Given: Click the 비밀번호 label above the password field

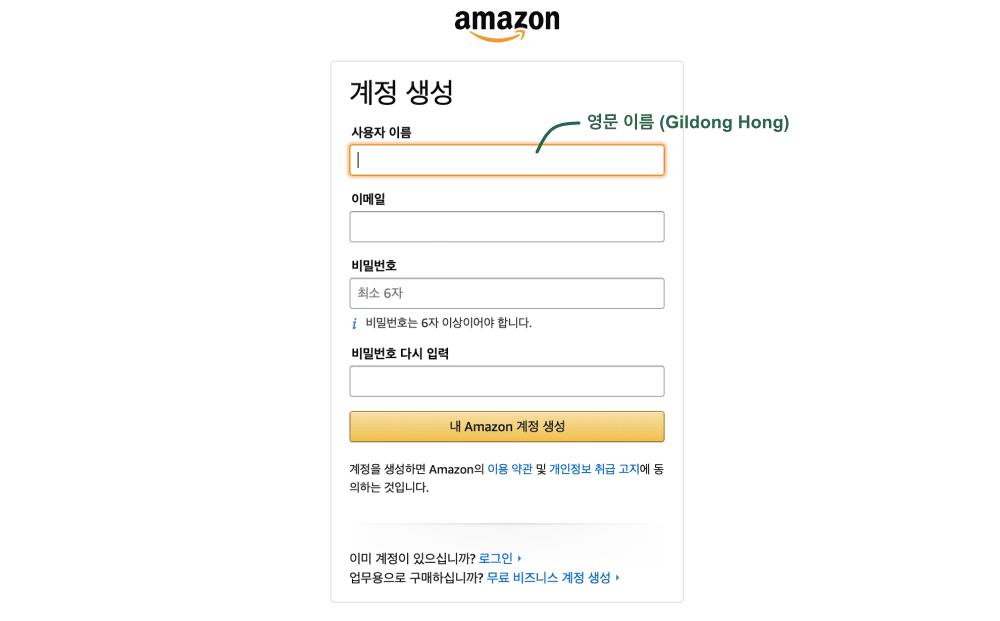Looking at the screenshot, I should [374, 265].
